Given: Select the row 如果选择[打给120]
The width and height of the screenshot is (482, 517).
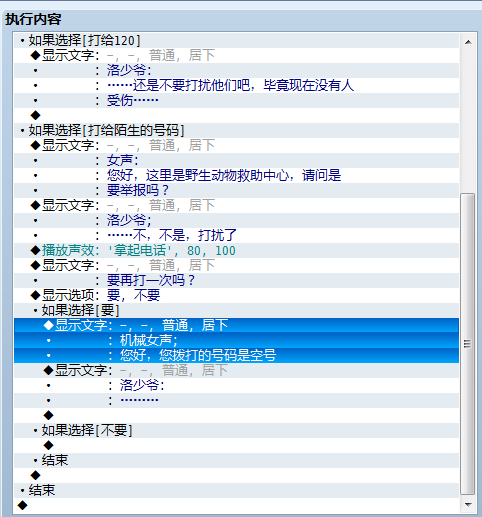Looking at the screenshot, I should pos(236,40).
